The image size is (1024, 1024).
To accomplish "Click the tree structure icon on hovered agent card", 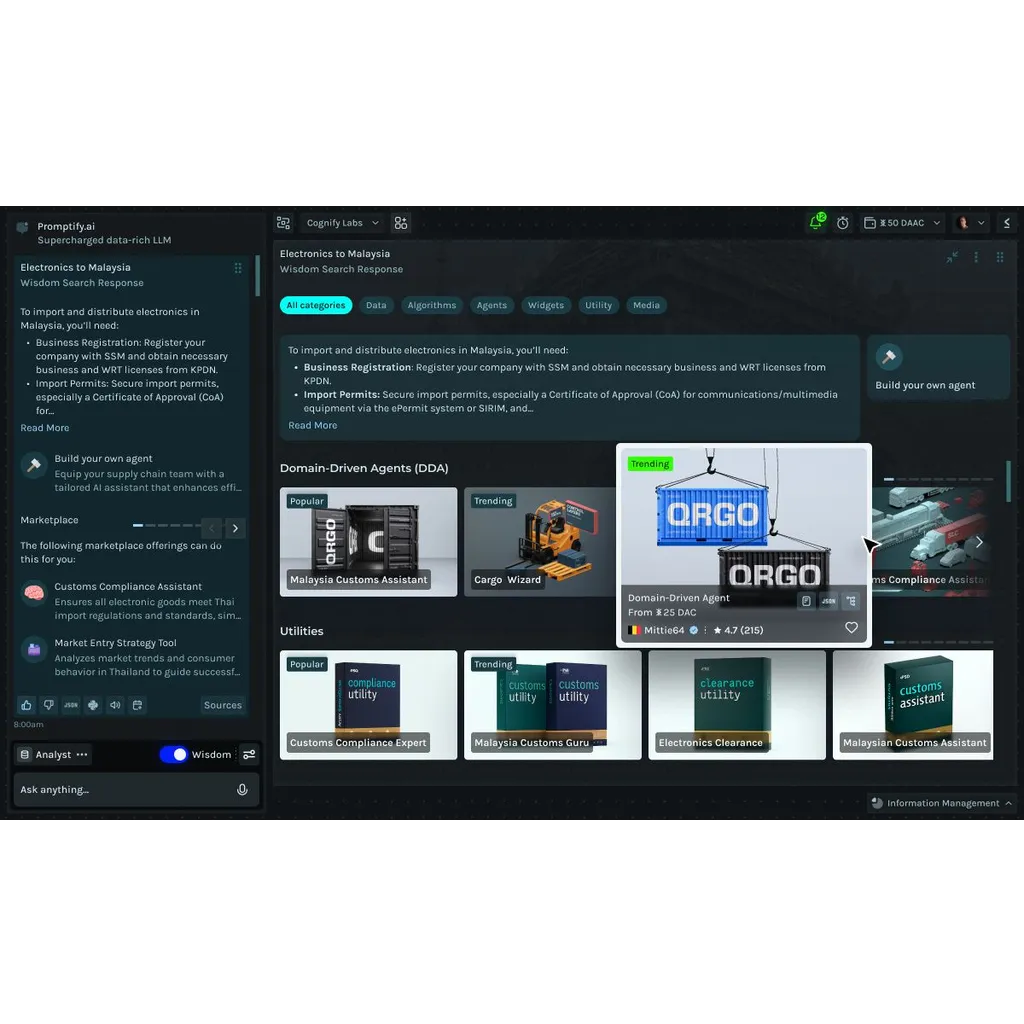I will [x=851, y=601].
